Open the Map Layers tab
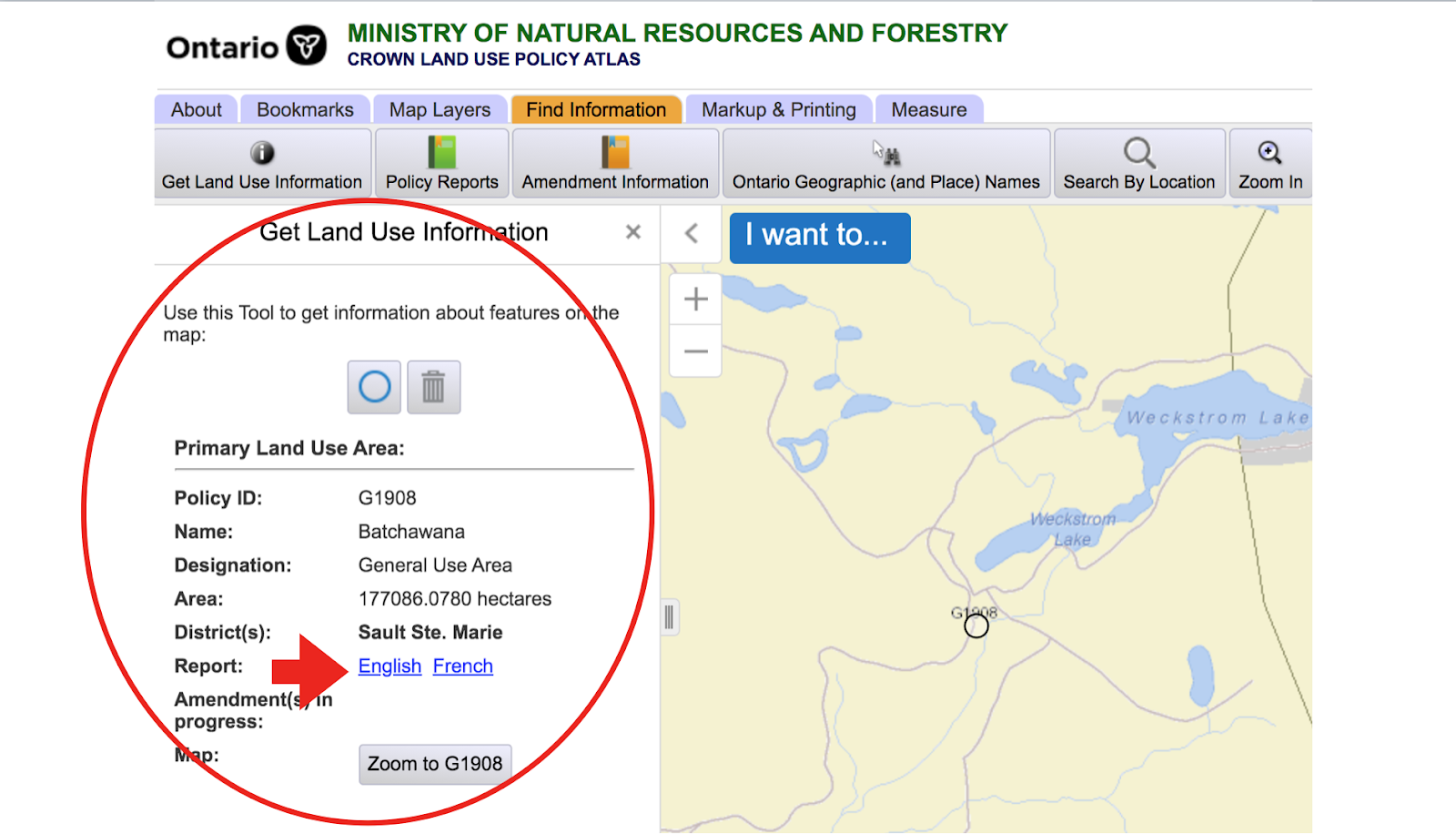Viewport: 1456px width, 834px height. pos(440,109)
